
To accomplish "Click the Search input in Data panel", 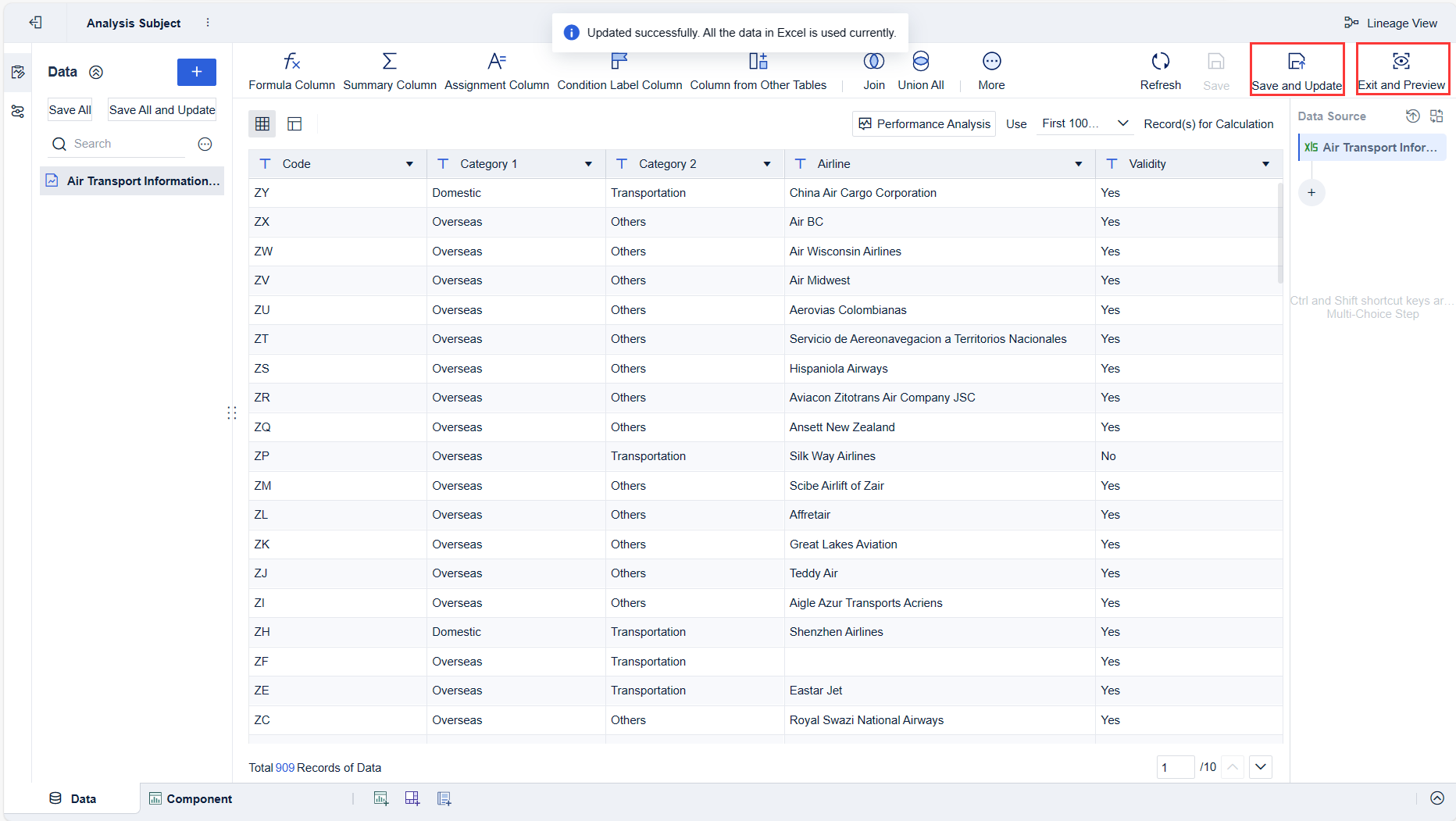I will (125, 144).
